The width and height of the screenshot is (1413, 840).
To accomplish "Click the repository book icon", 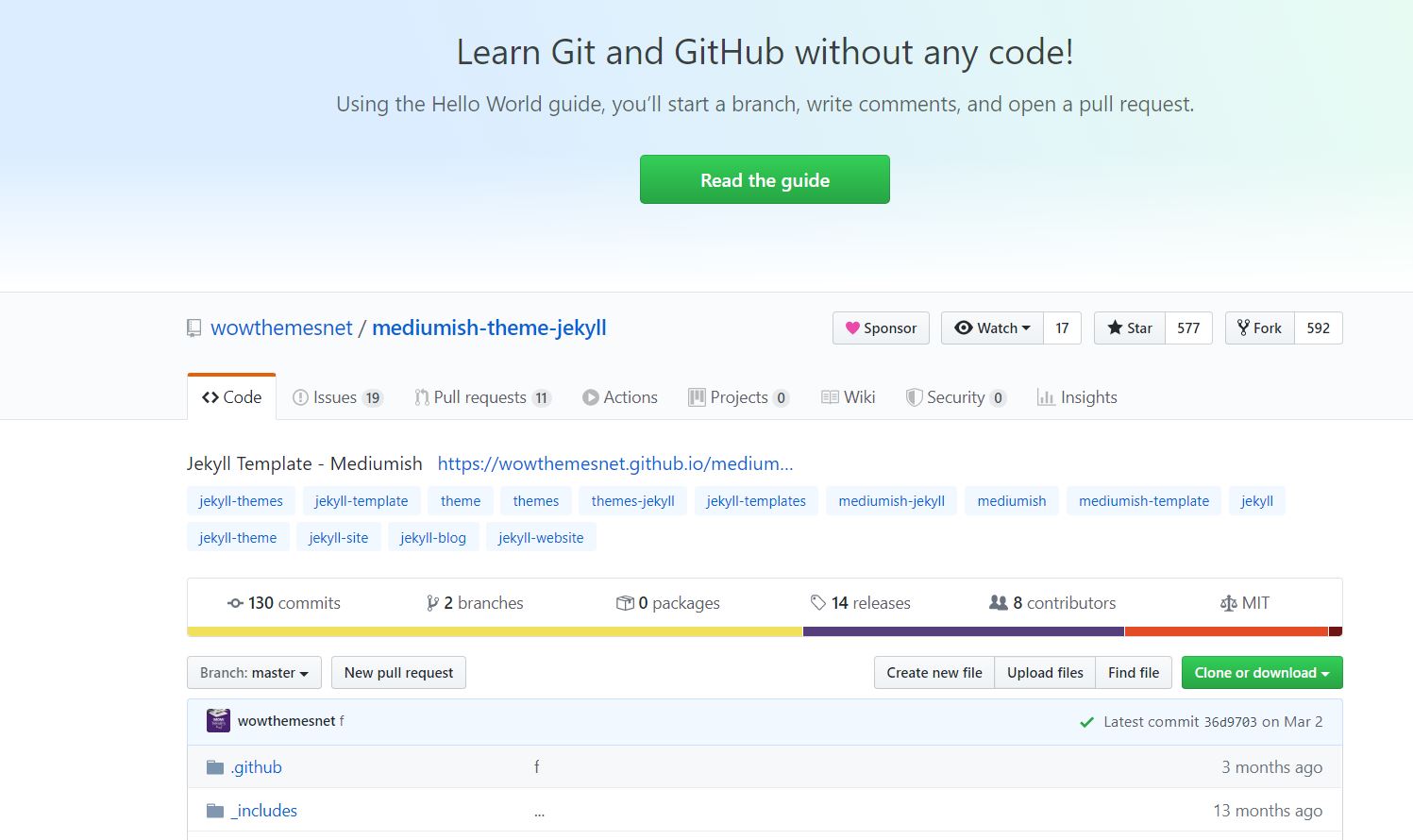I will point(193,328).
